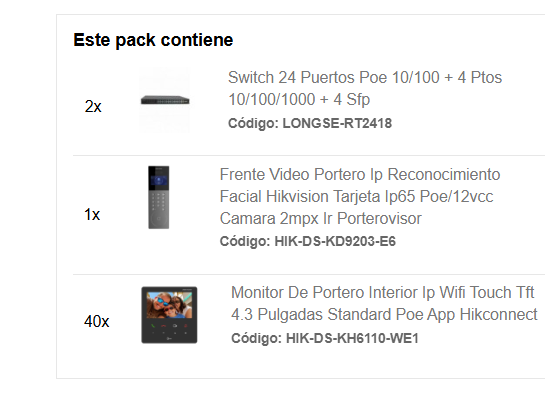
Task: Click 'Camara 2mpx Ir Porterovisor' title line
Action: click(320, 219)
